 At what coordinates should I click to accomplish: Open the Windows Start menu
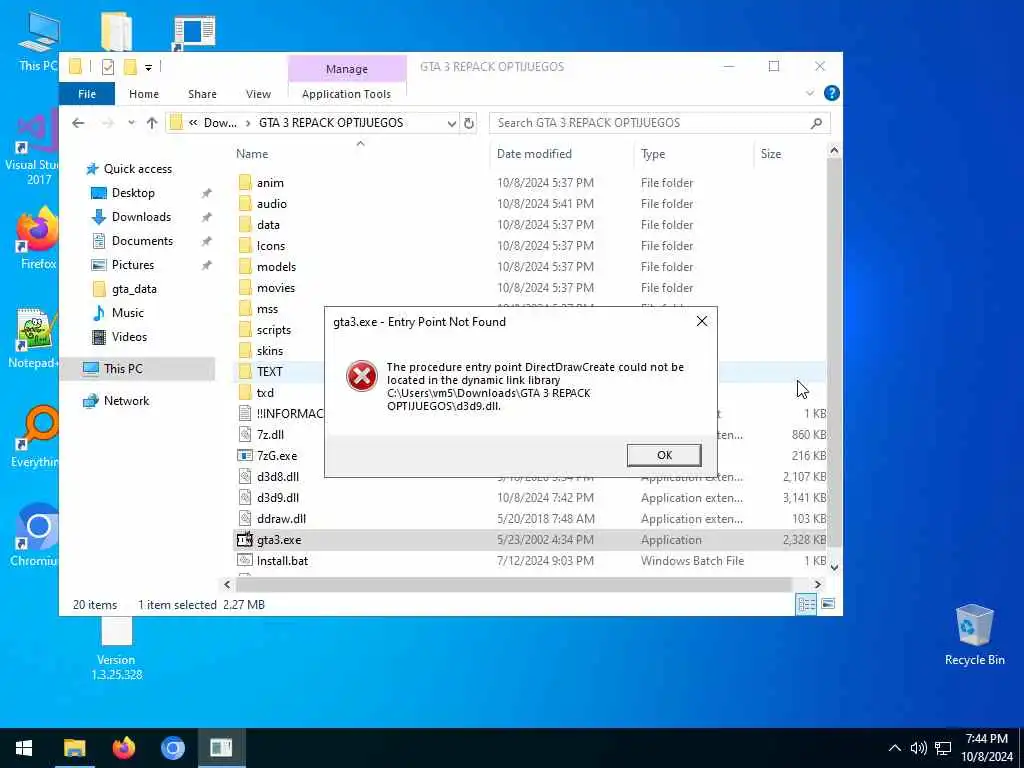24,748
